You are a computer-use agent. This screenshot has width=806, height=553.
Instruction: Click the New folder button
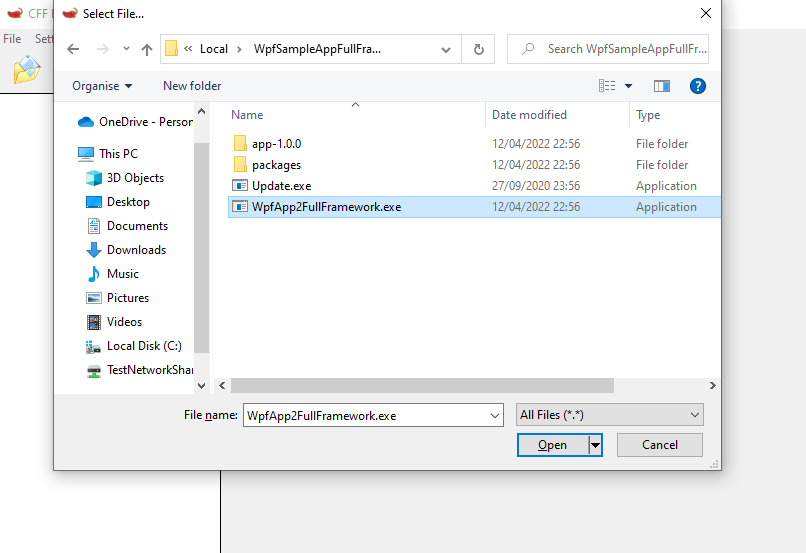(192, 86)
